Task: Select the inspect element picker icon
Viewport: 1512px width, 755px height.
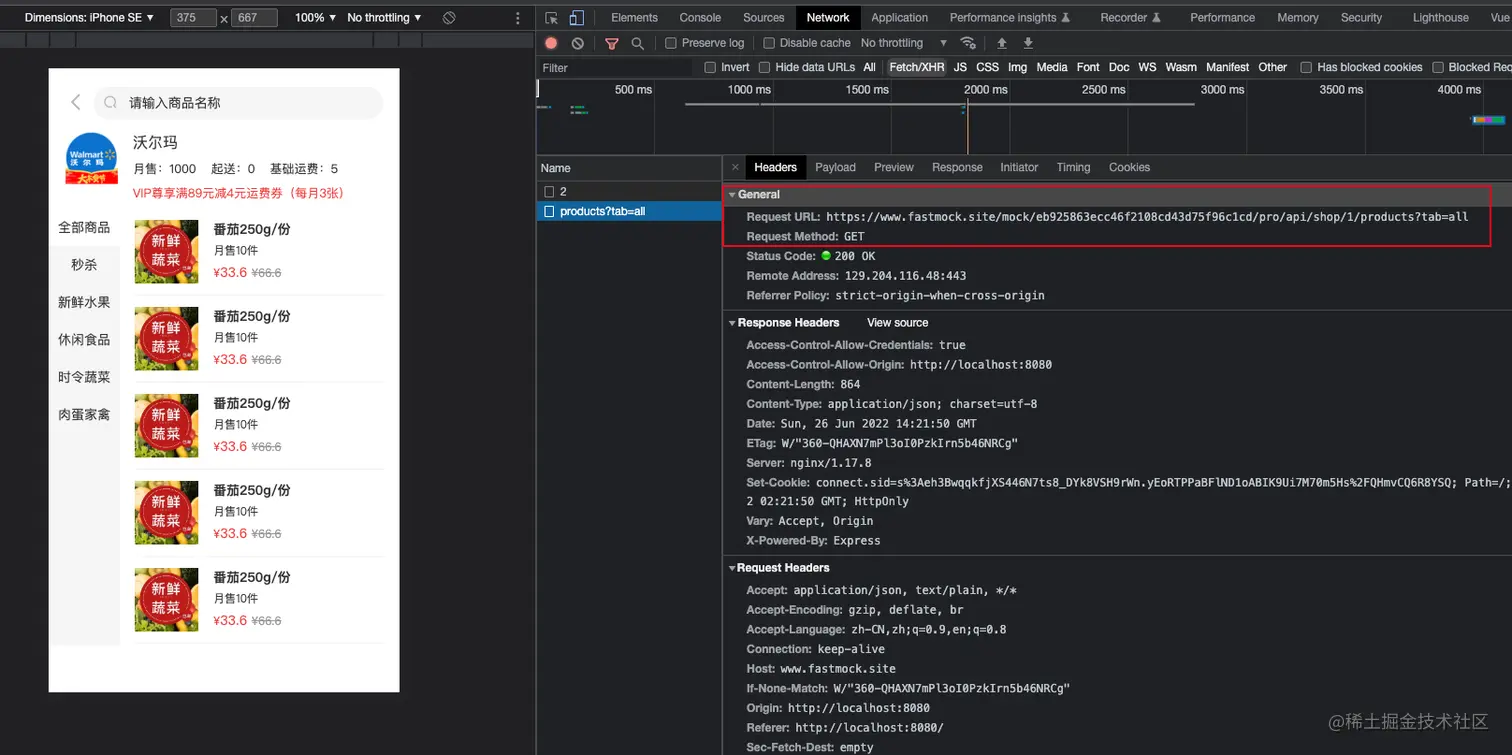Action: (x=551, y=18)
